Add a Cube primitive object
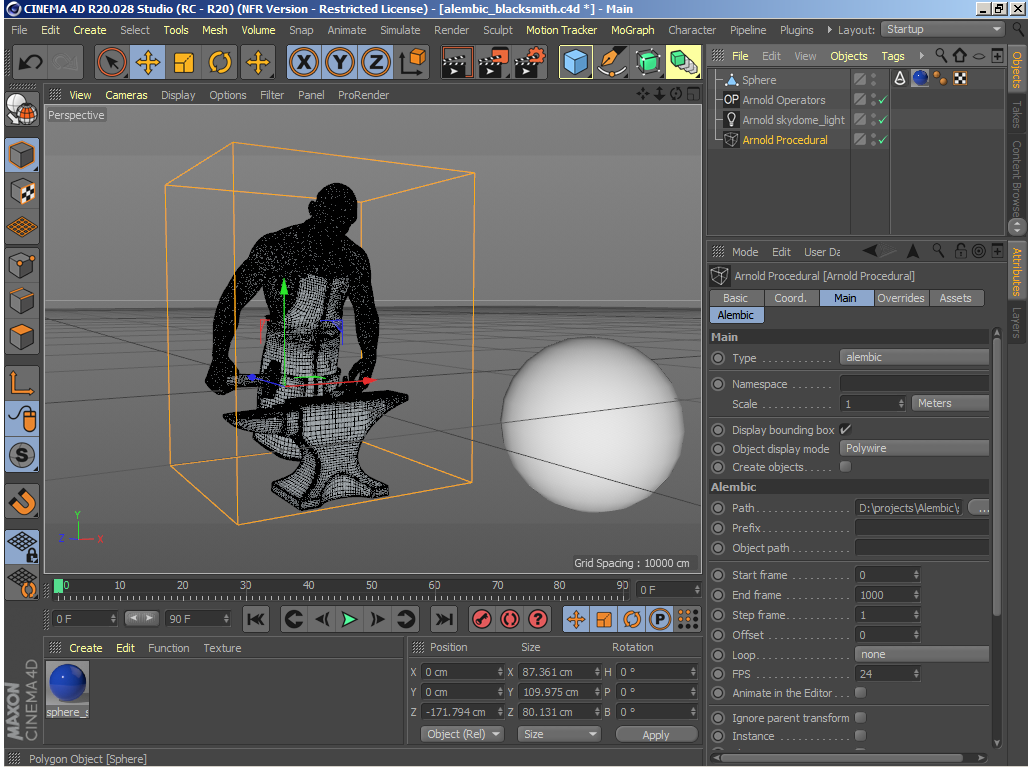Screen dimensions: 1028x768 pyautogui.click(x=576, y=63)
